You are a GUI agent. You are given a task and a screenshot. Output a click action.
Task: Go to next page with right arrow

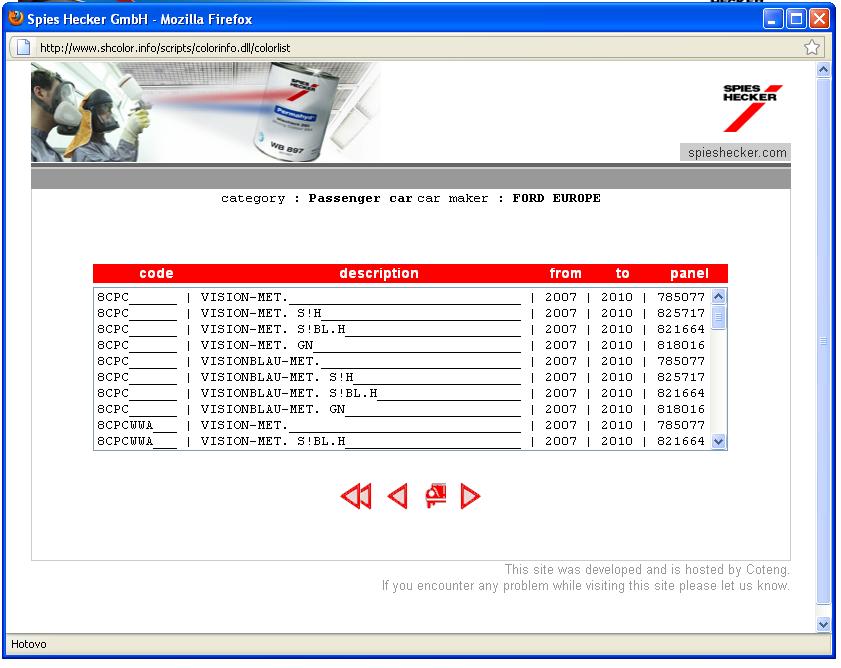(x=470, y=496)
